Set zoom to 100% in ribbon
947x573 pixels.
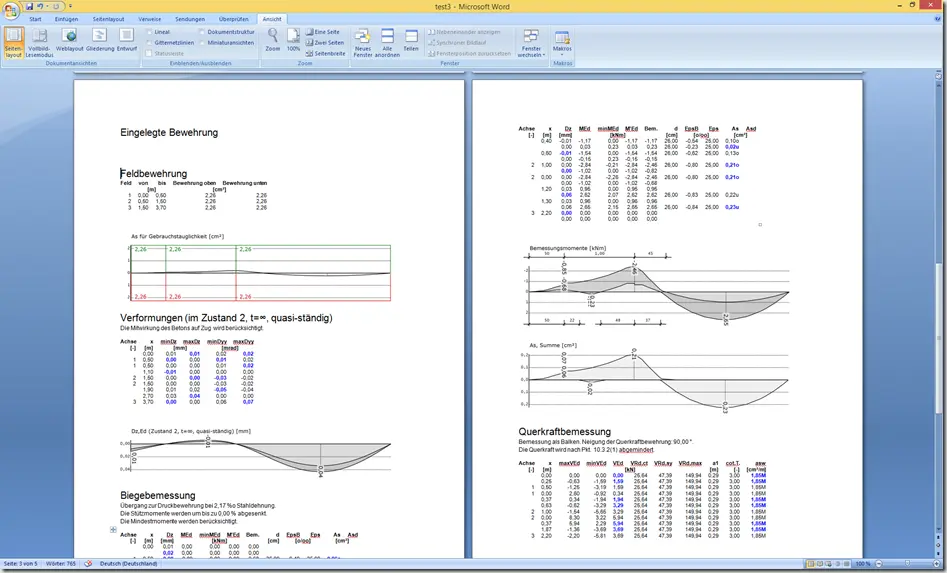point(294,40)
